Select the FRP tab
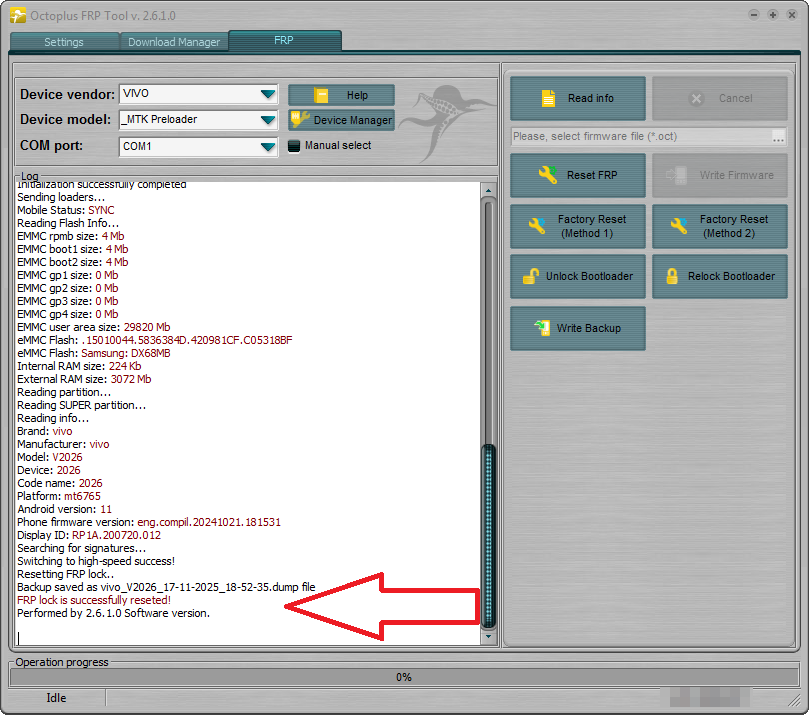The height and width of the screenshot is (715, 809). (x=284, y=40)
